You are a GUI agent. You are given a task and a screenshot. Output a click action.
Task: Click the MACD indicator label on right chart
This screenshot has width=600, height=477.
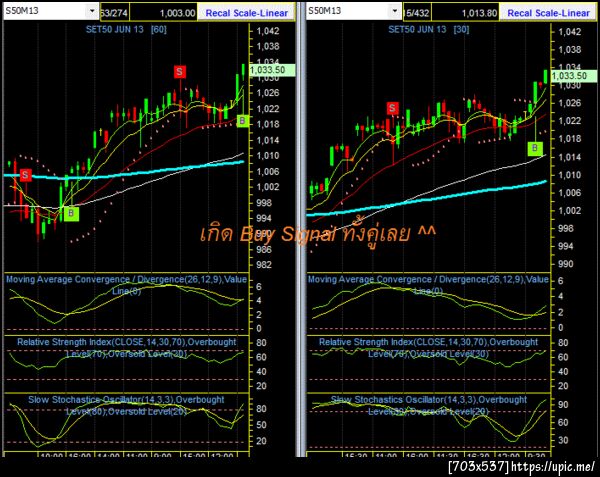point(428,285)
